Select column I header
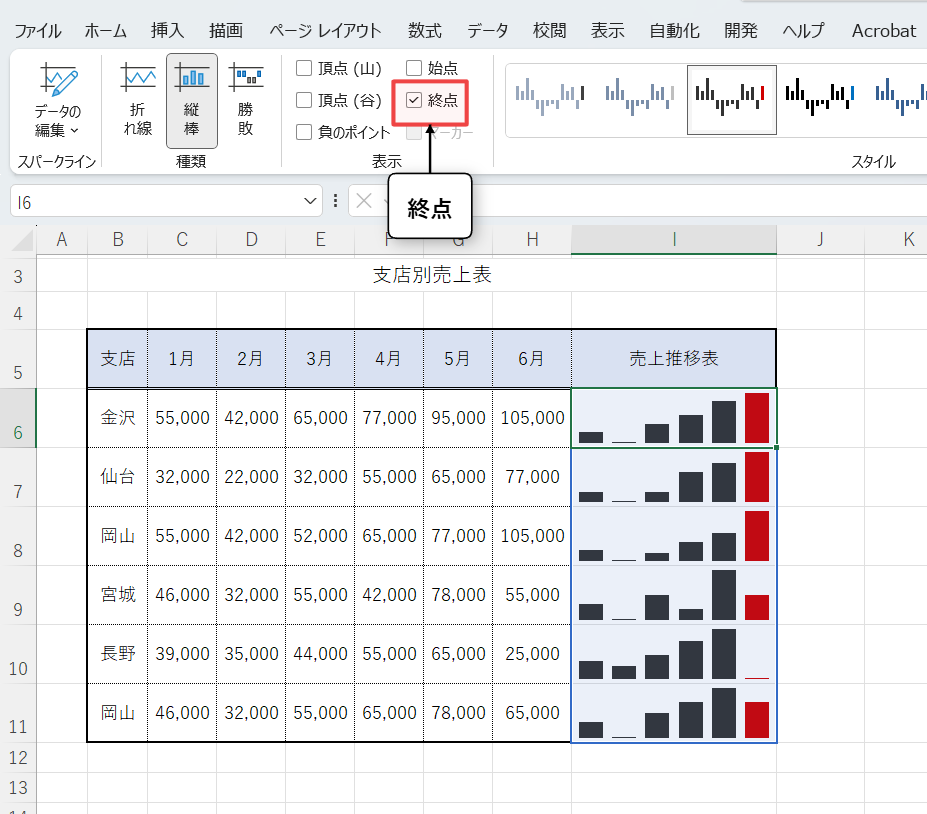The height and width of the screenshot is (814, 927). coord(673,239)
